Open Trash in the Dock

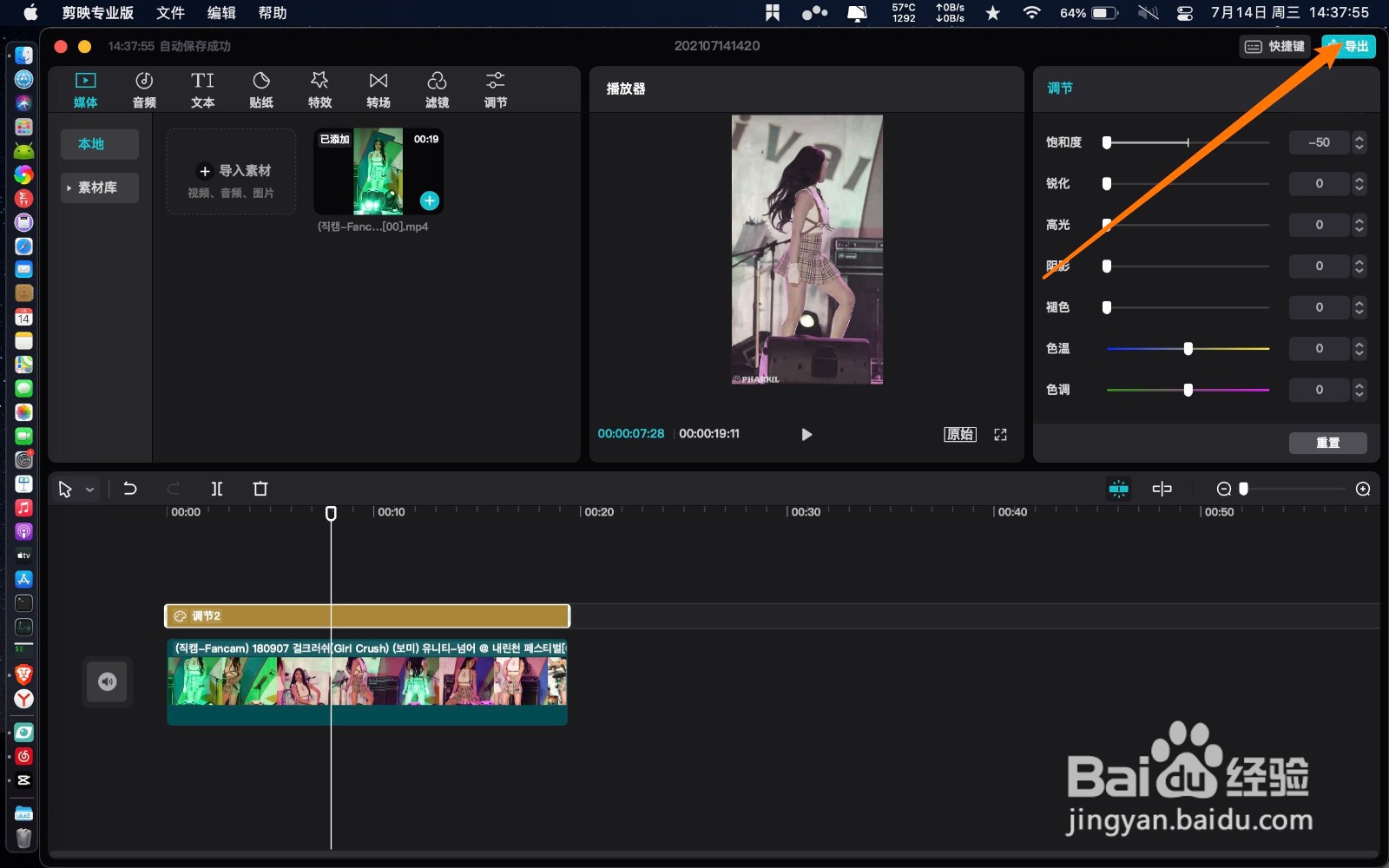(24, 838)
